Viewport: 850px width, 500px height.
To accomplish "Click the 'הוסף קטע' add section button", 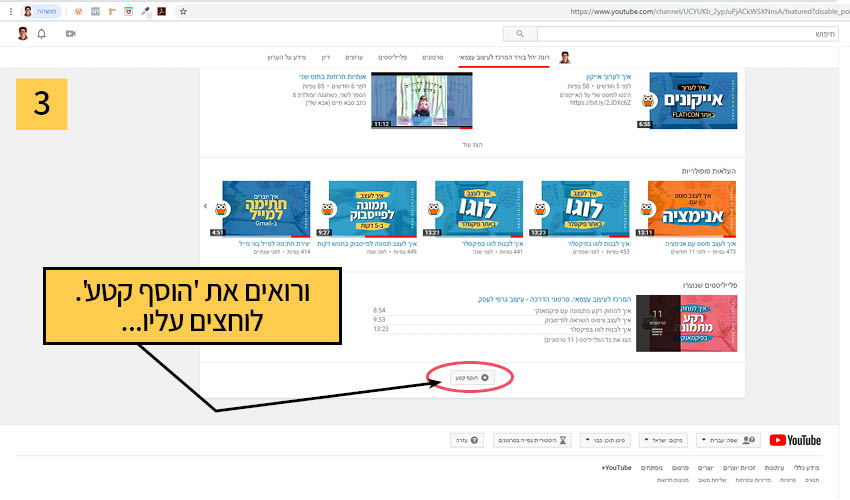I will [x=471, y=378].
